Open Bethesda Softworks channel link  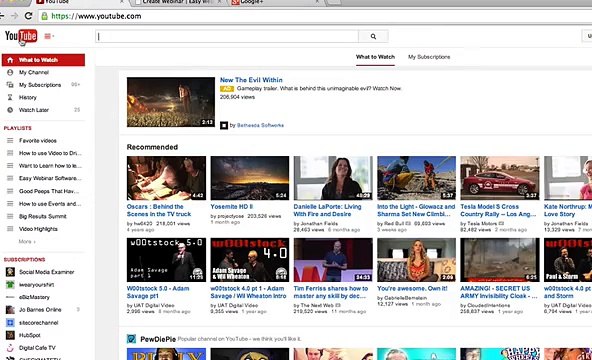click(260, 125)
